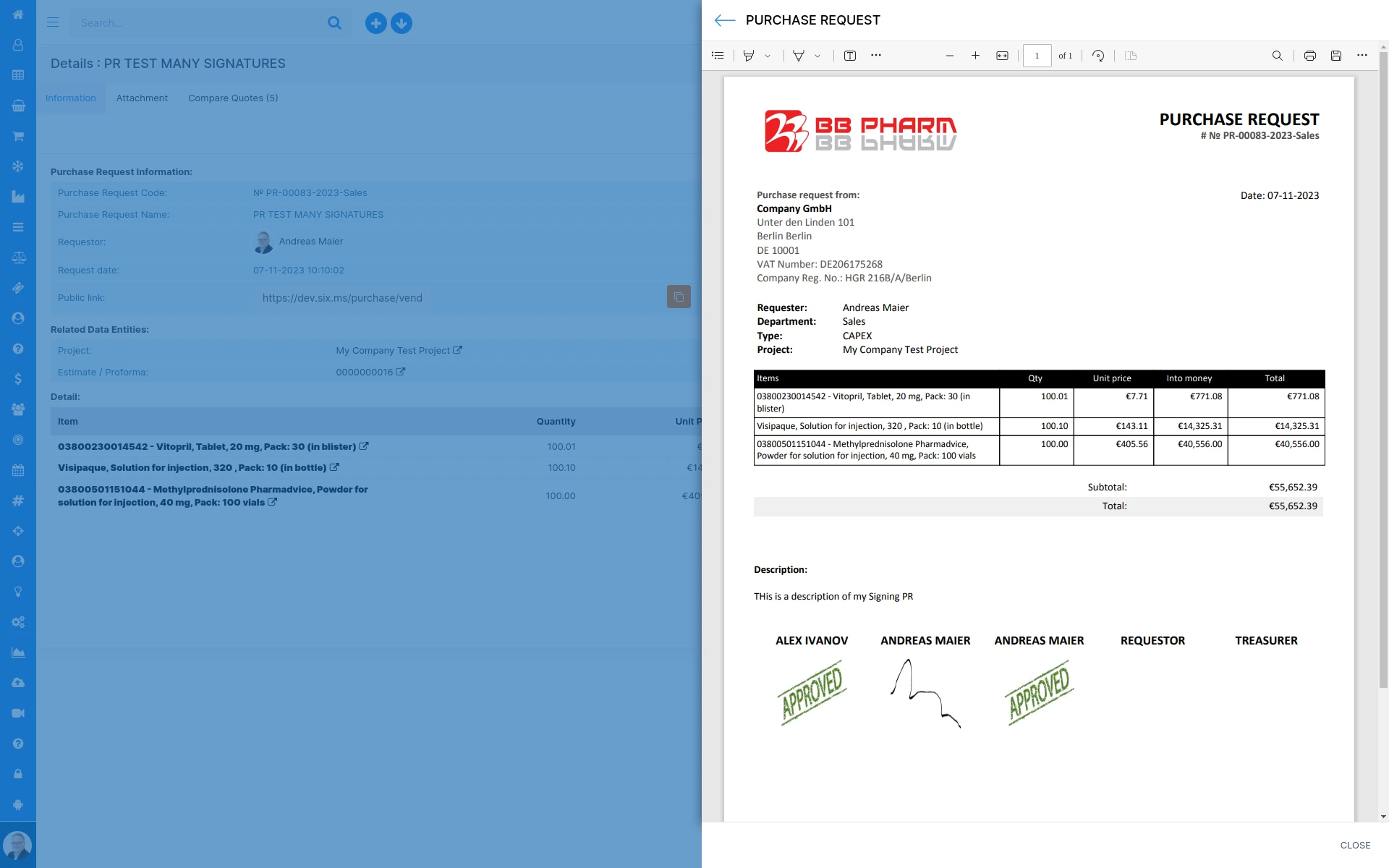Viewport: 1389px width, 868px height.
Task: Expand the highlight tool dropdown arrow
Action: coord(768,56)
